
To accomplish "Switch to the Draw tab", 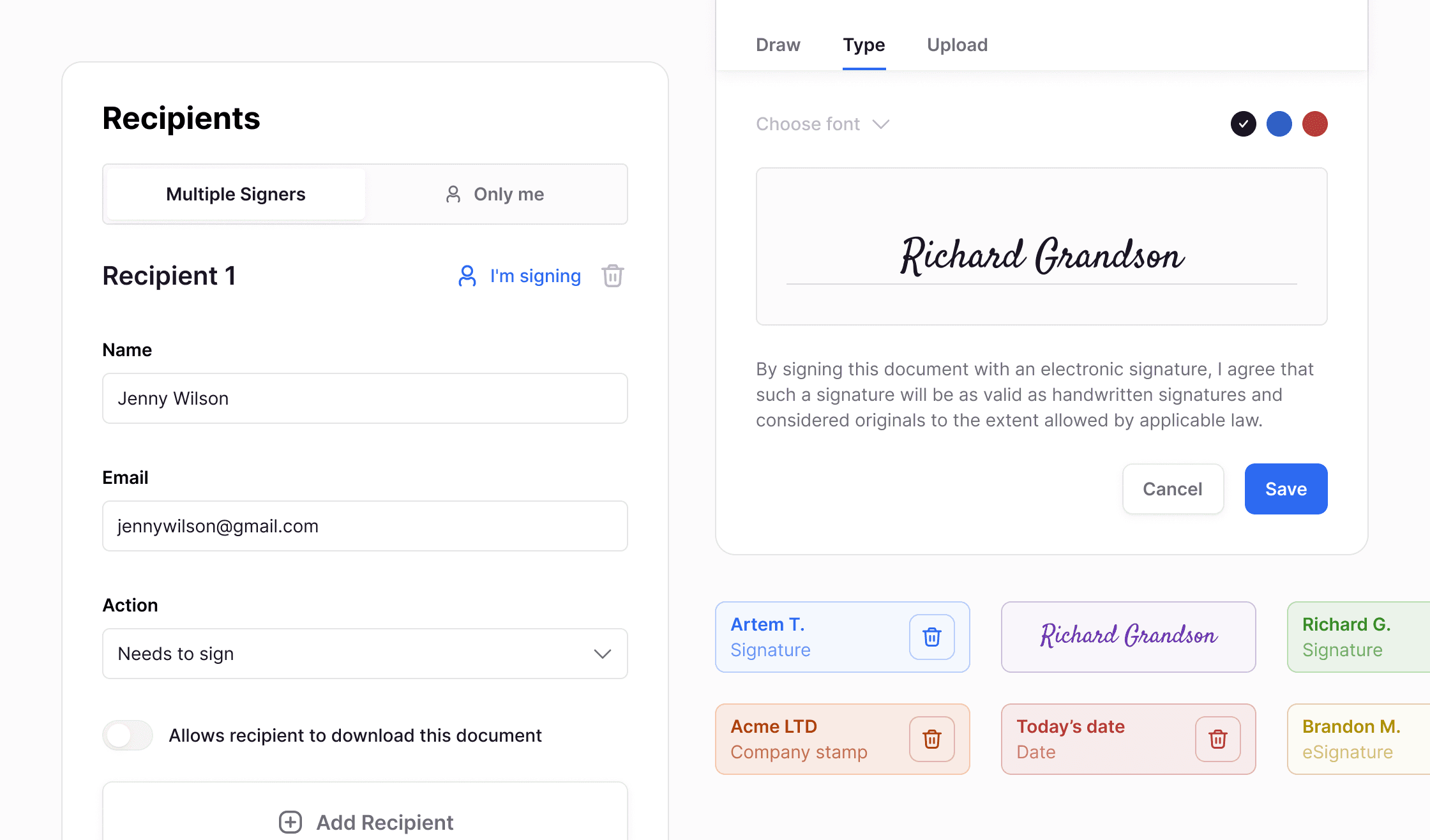I will (x=778, y=45).
